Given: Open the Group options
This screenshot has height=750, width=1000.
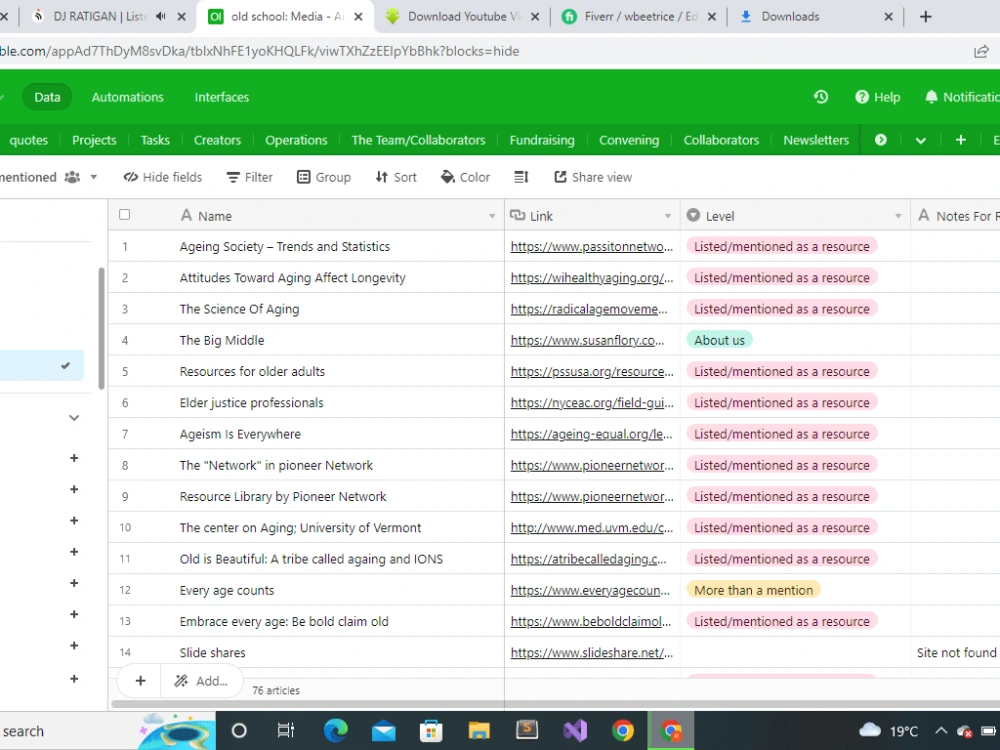Looking at the screenshot, I should tap(324, 177).
